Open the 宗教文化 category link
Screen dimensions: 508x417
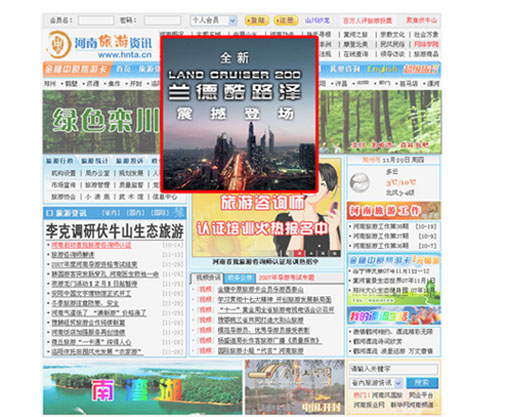point(393,35)
